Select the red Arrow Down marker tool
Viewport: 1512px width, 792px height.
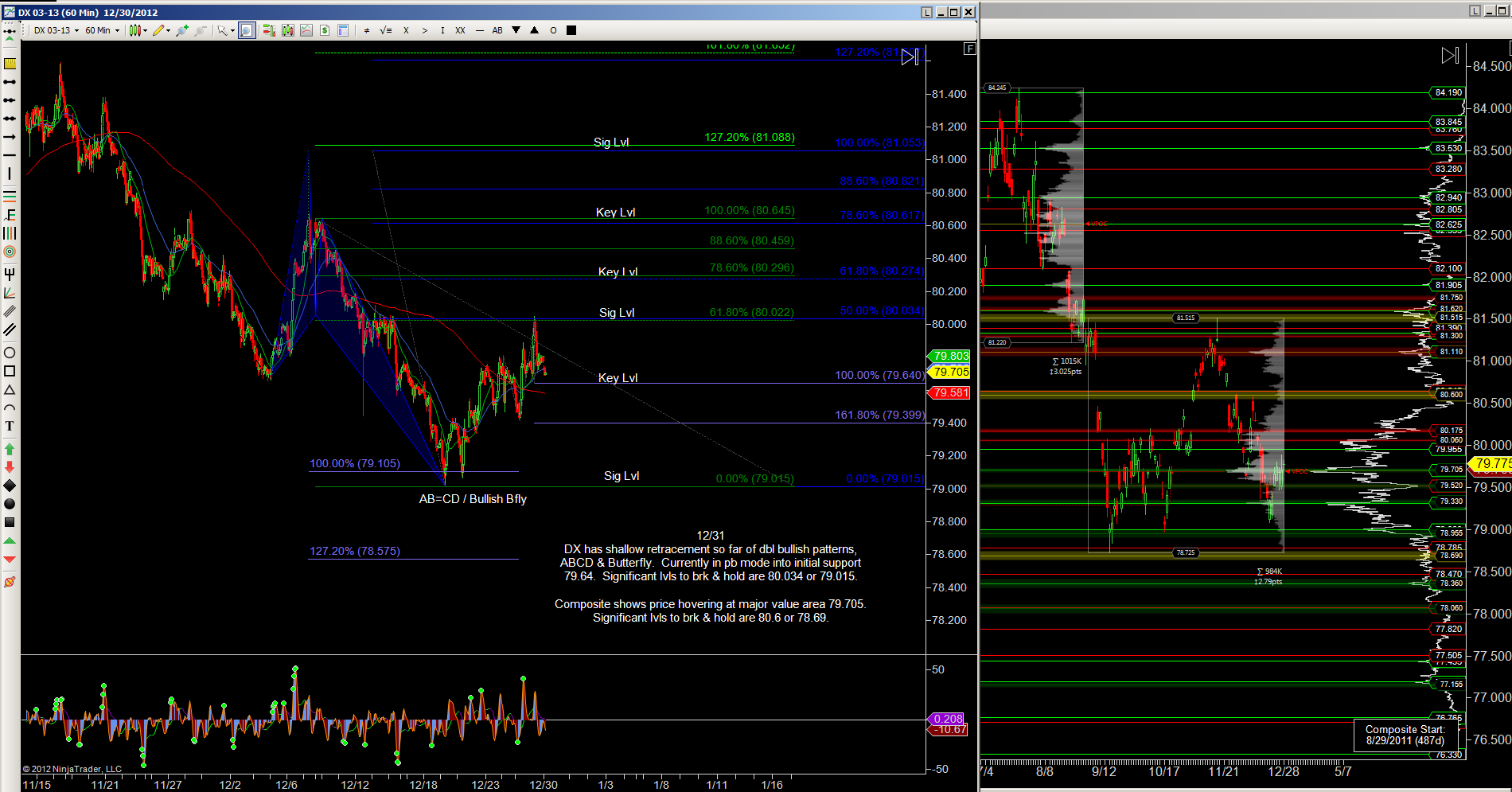point(10,467)
